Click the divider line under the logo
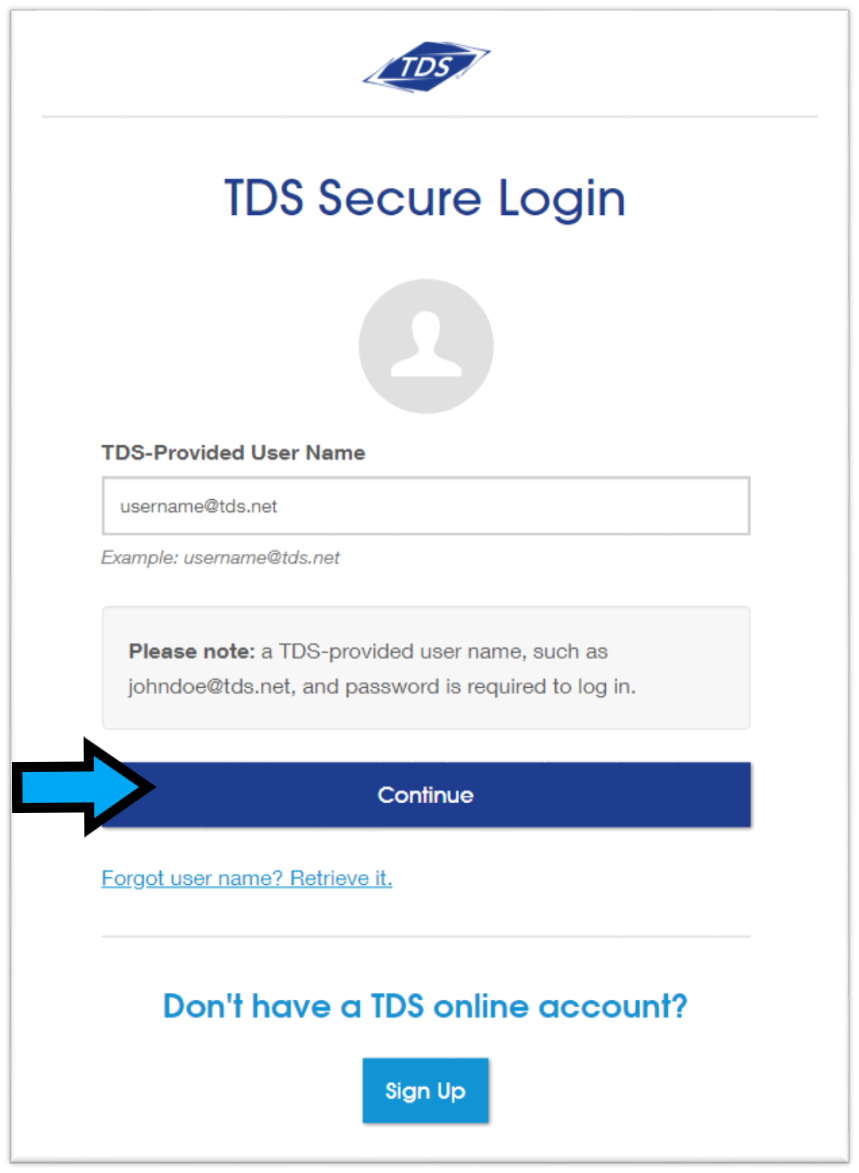859x1173 pixels. click(x=430, y=117)
